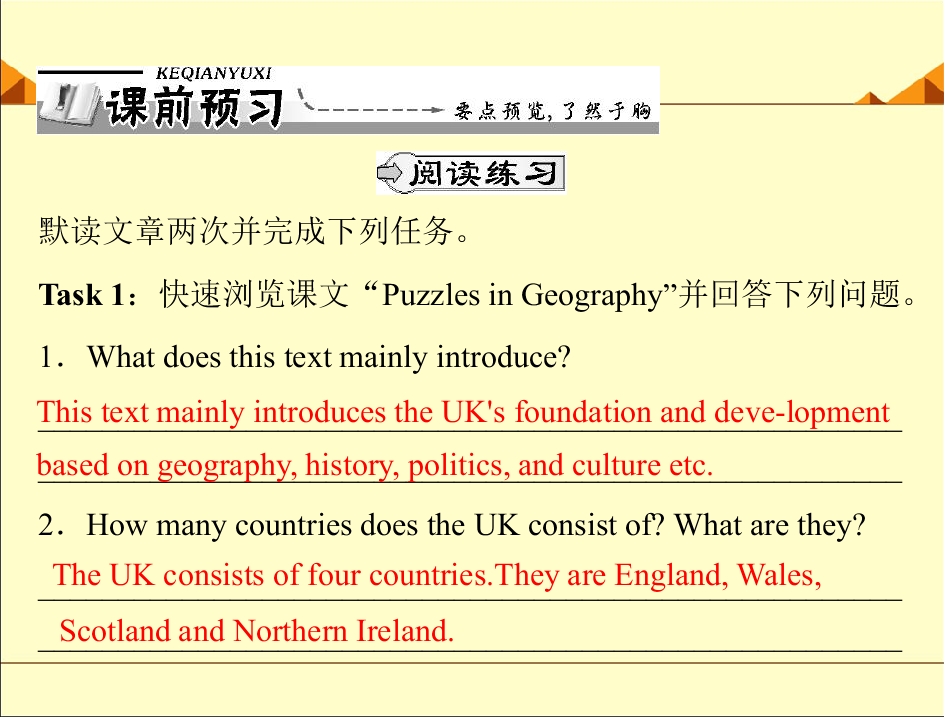The image size is (945, 718).
Task: Click red answer 'Scotland and Northern Ireland.'
Action: [x=257, y=631]
